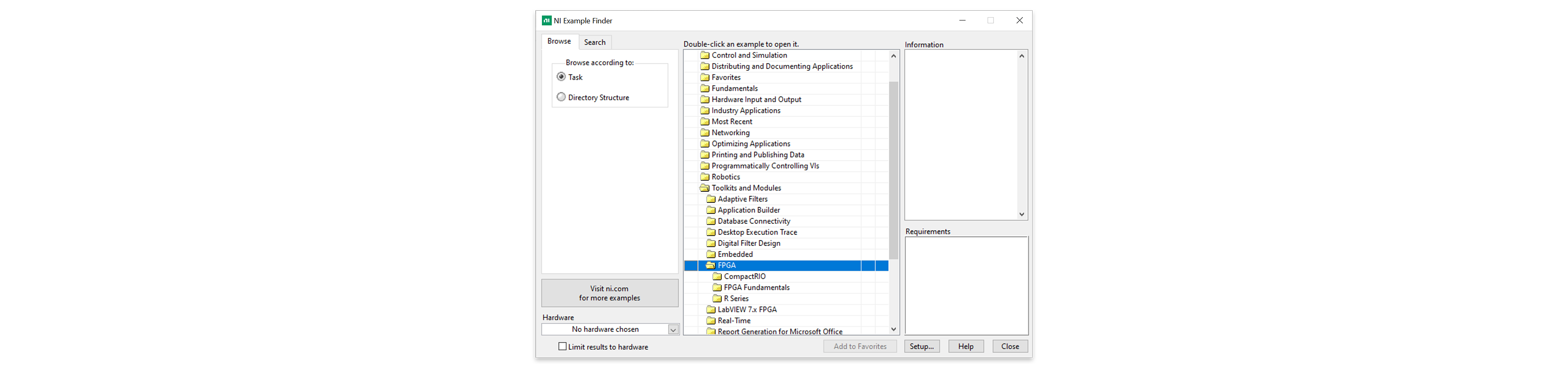Image resolution: width=1568 pixels, height=368 pixels.
Task: Select the CompactRIO row label
Action: pyautogui.click(x=744, y=276)
